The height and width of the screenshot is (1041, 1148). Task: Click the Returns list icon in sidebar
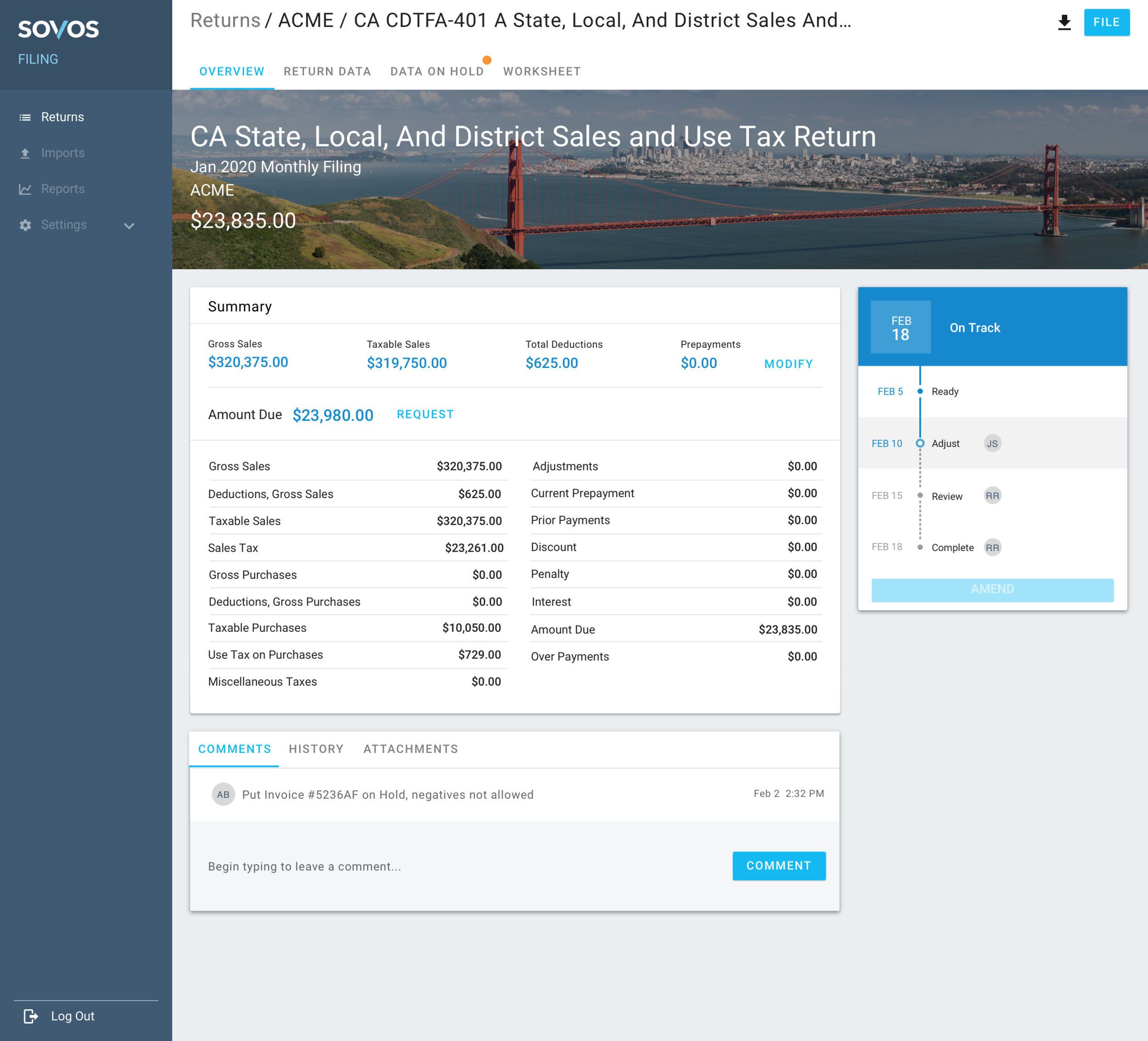25,117
